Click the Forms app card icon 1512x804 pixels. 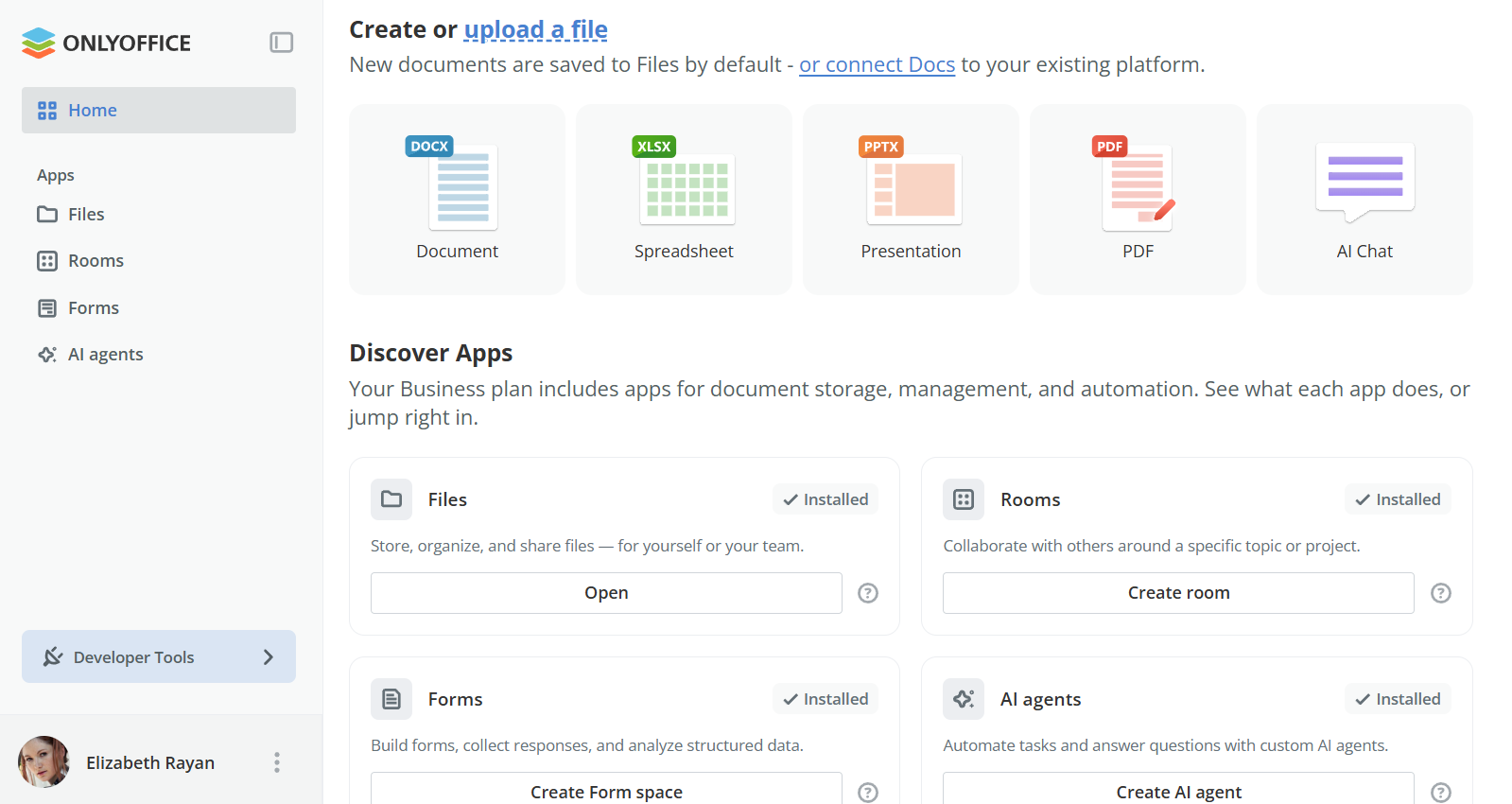click(391, 699)
